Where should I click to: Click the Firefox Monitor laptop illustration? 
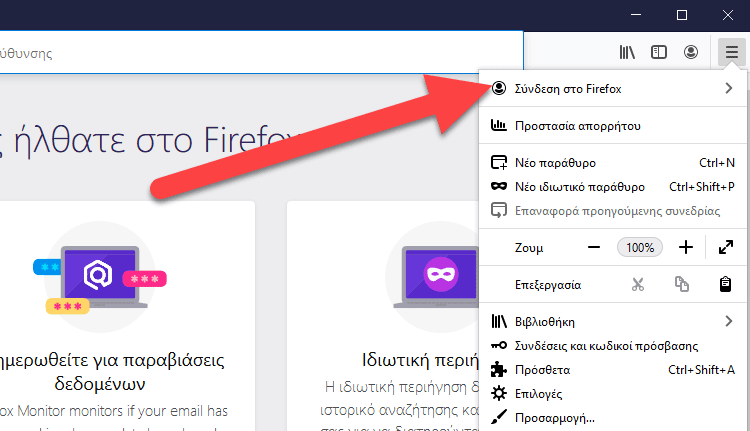point(99,277)
